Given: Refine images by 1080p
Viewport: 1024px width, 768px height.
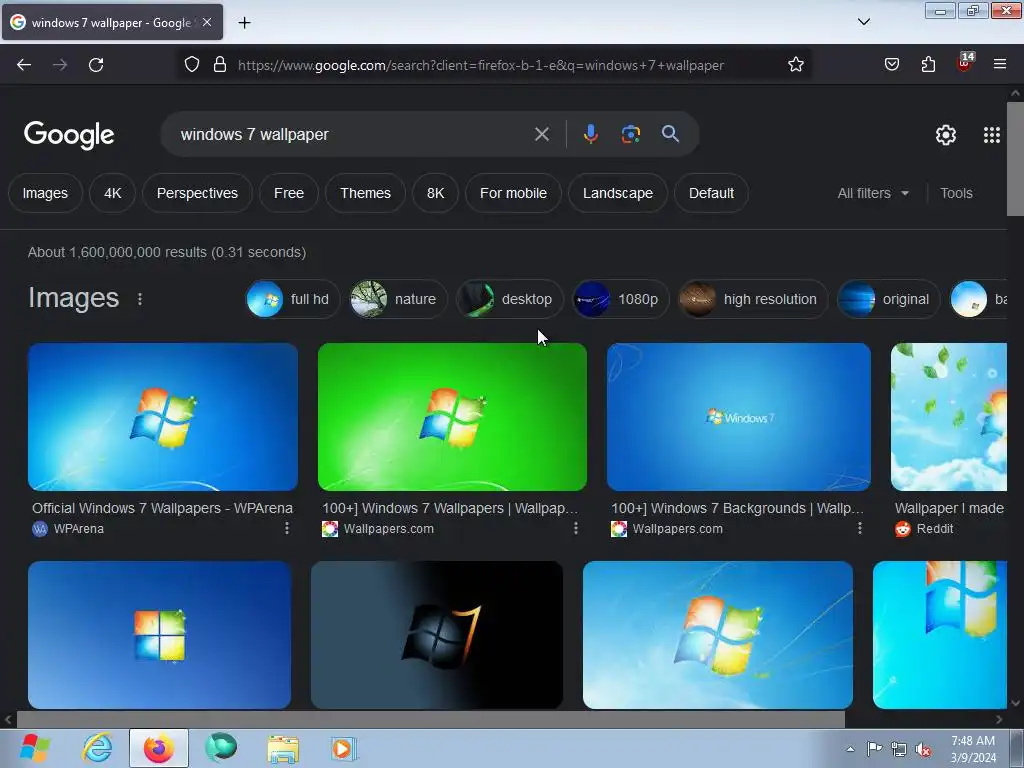Looking at the screenshot, I should pyautogui.click(x=620, y=299).
